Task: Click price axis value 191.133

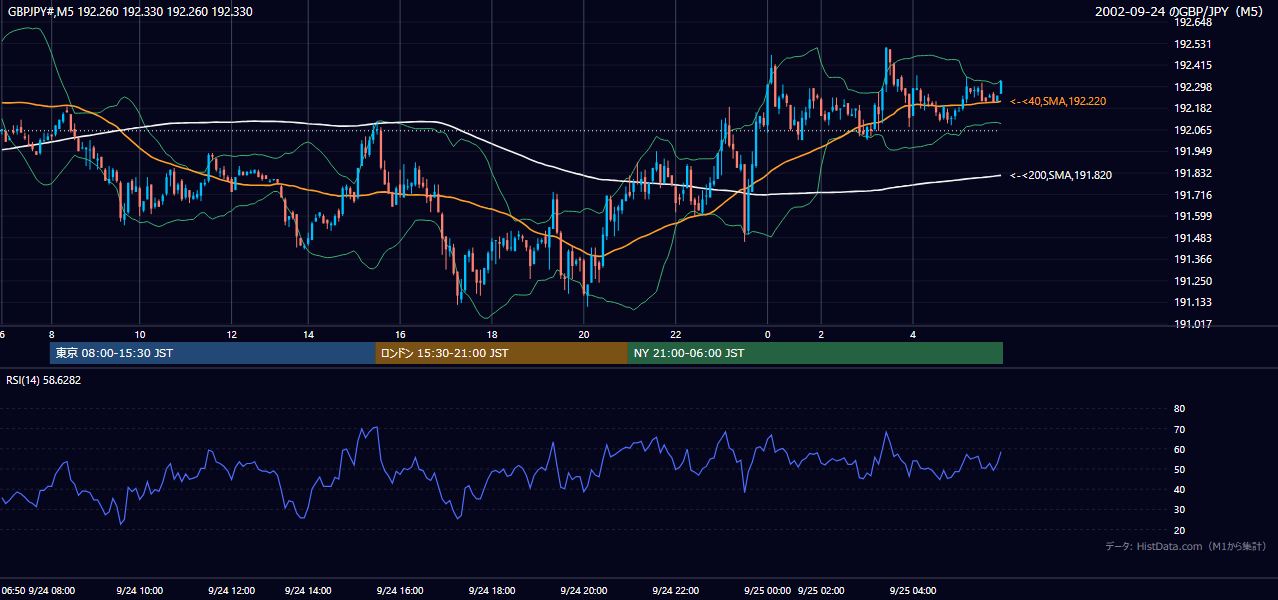Action: pos(1192,302)
